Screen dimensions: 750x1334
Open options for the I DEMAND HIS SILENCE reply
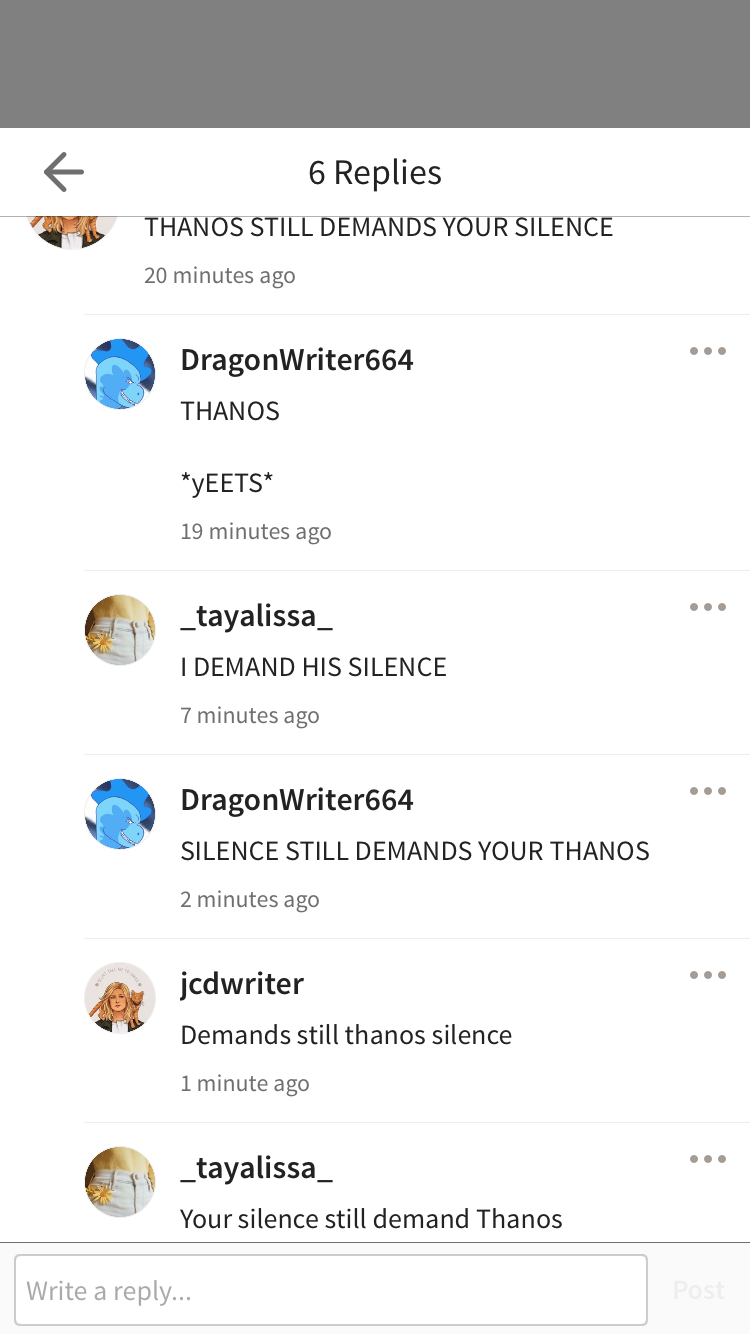click(x=707, y=607)
